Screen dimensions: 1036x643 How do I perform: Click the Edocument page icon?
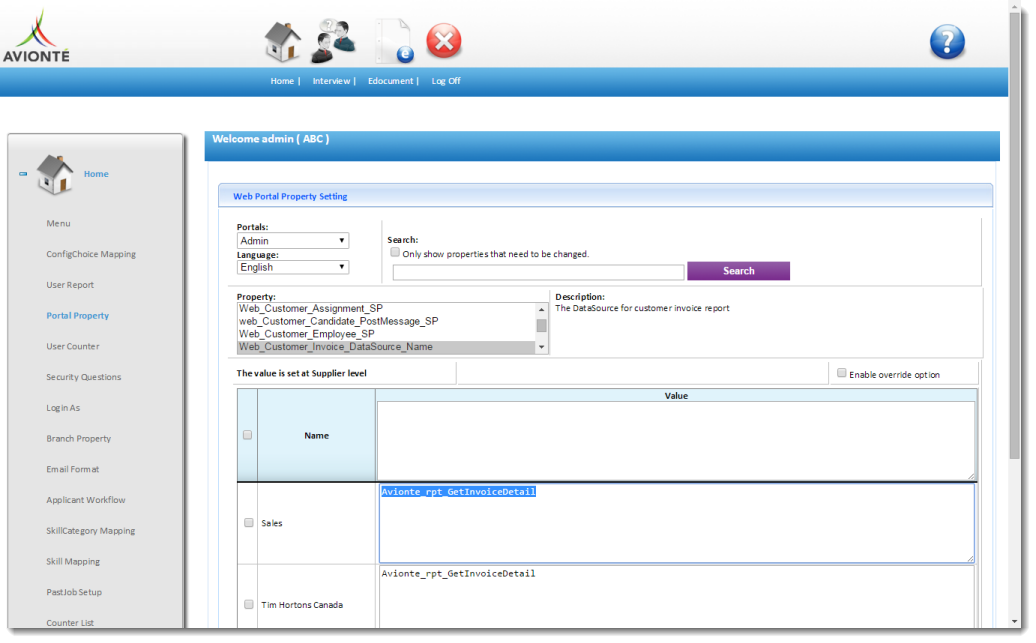393,42
